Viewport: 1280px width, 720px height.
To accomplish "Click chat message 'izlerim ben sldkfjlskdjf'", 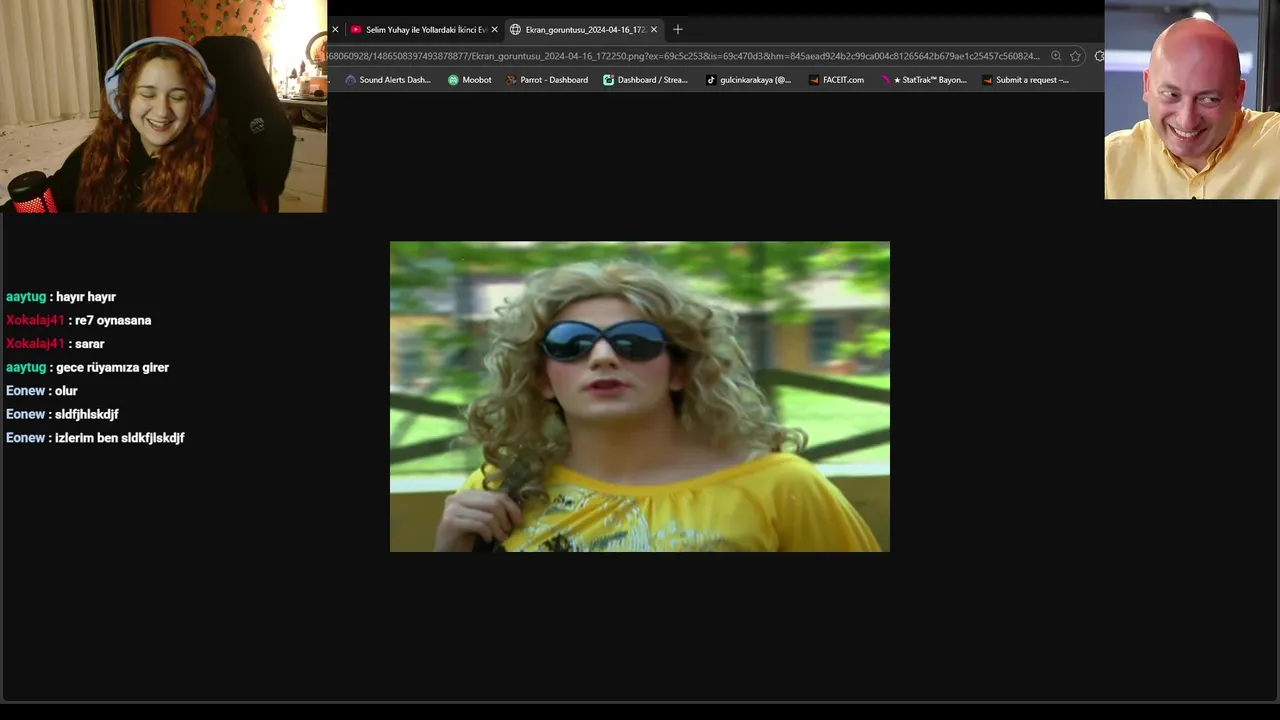I will coord(120,438).
